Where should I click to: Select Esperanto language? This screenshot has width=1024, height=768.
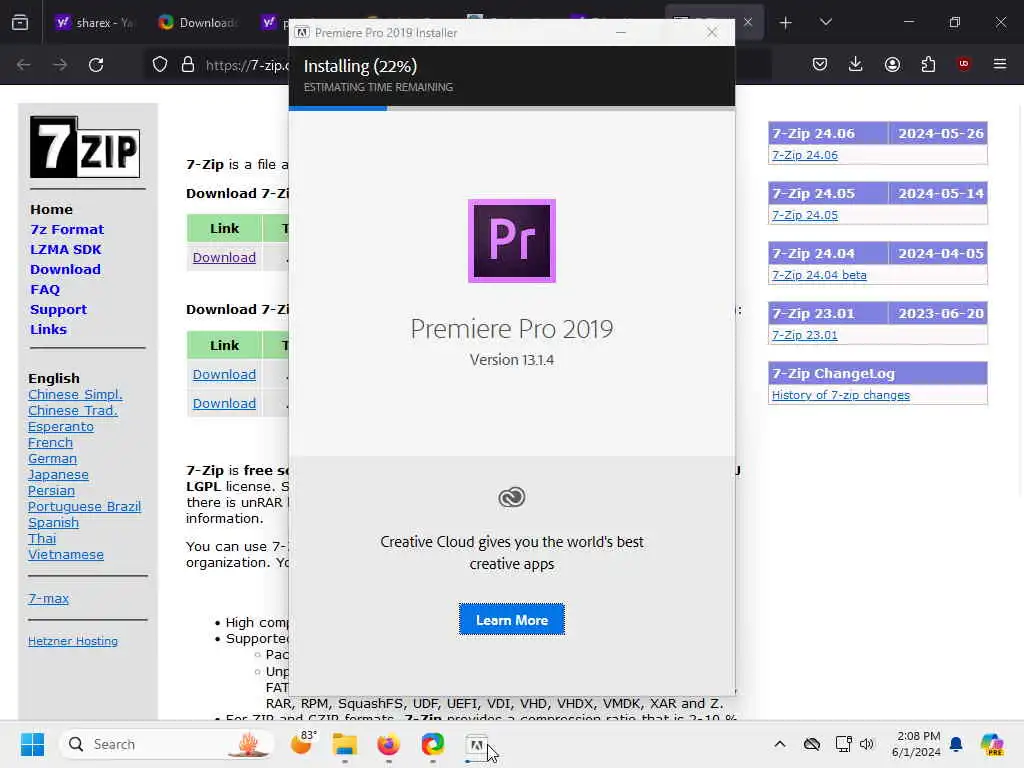(61, 426)
